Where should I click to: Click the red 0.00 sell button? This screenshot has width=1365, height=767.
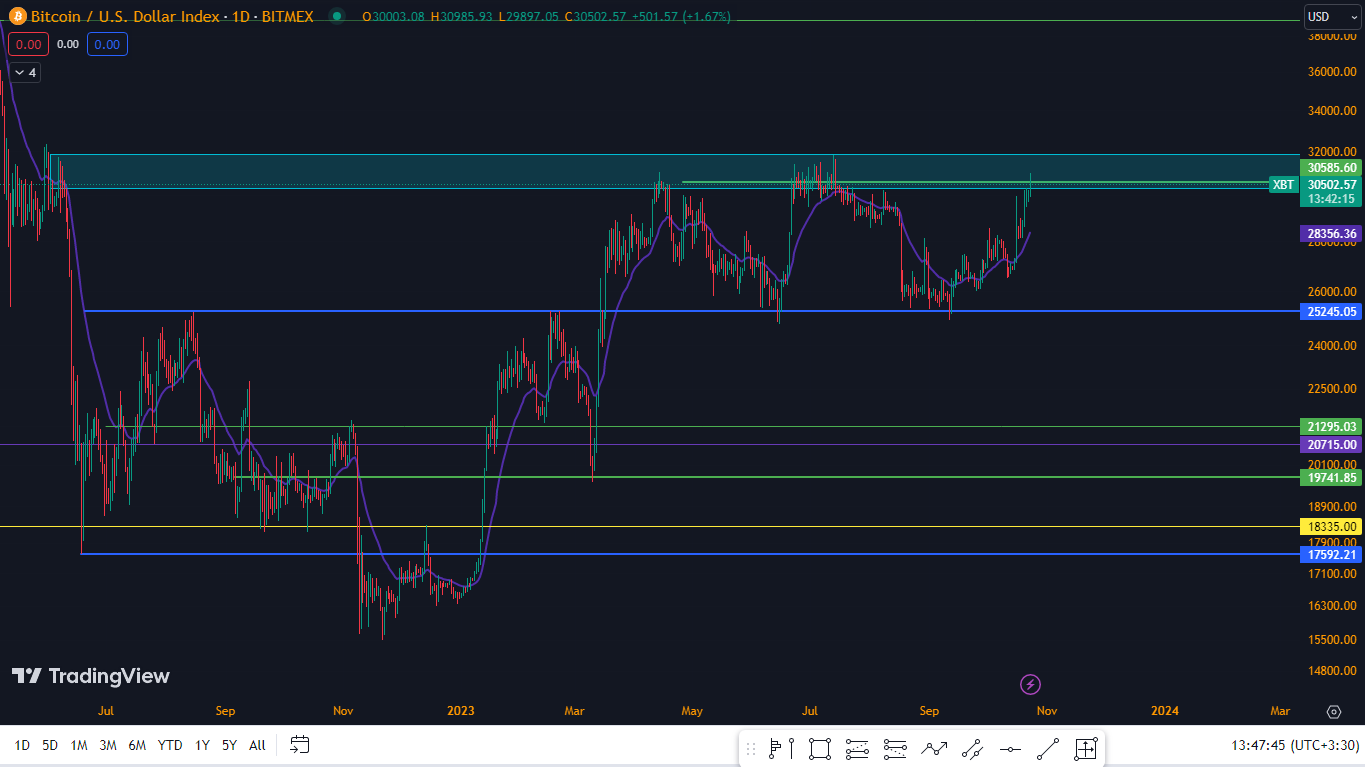(29, 44)
